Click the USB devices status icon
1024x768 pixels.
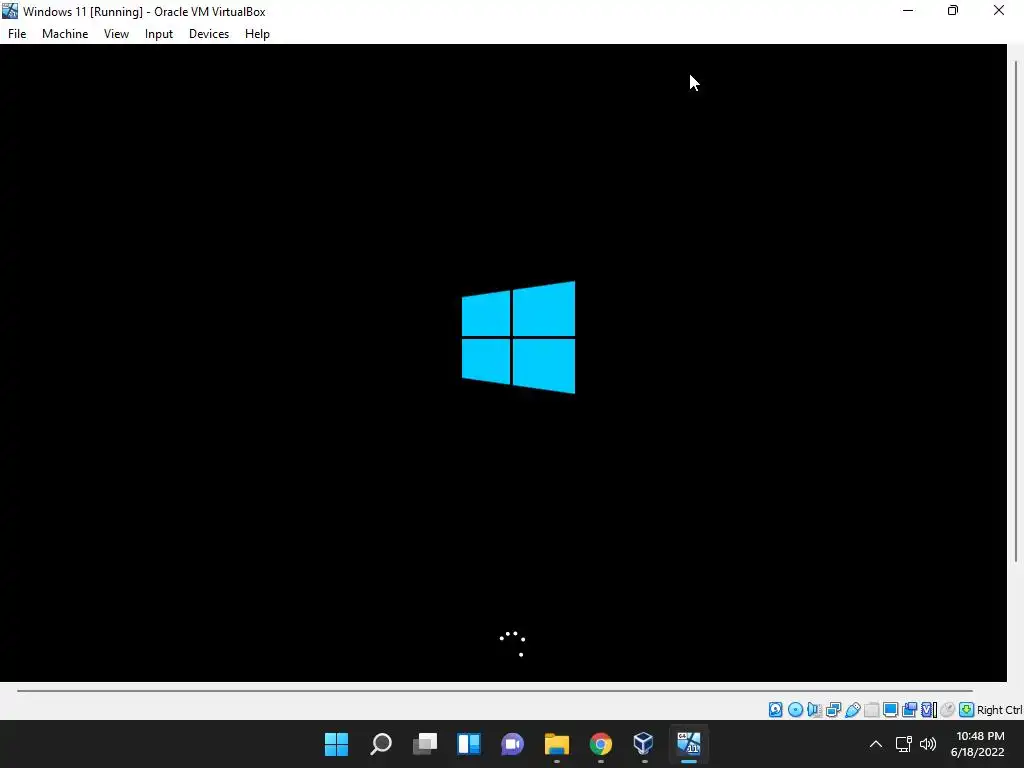pyautogui.click(x=852, y=709)
